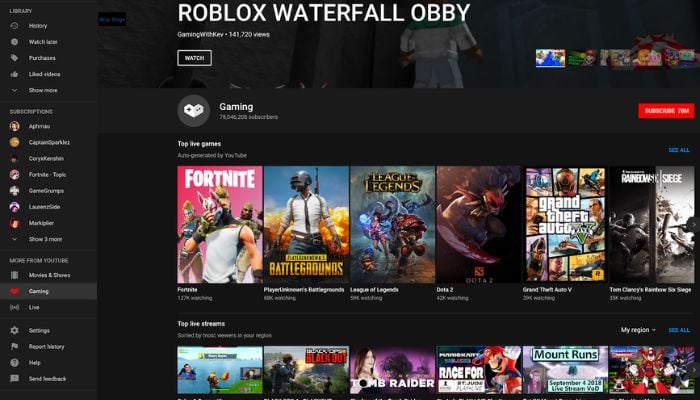Click ROBLOX WATERFALL OBBY video title
700x400 pixels.
coord(324,12)
